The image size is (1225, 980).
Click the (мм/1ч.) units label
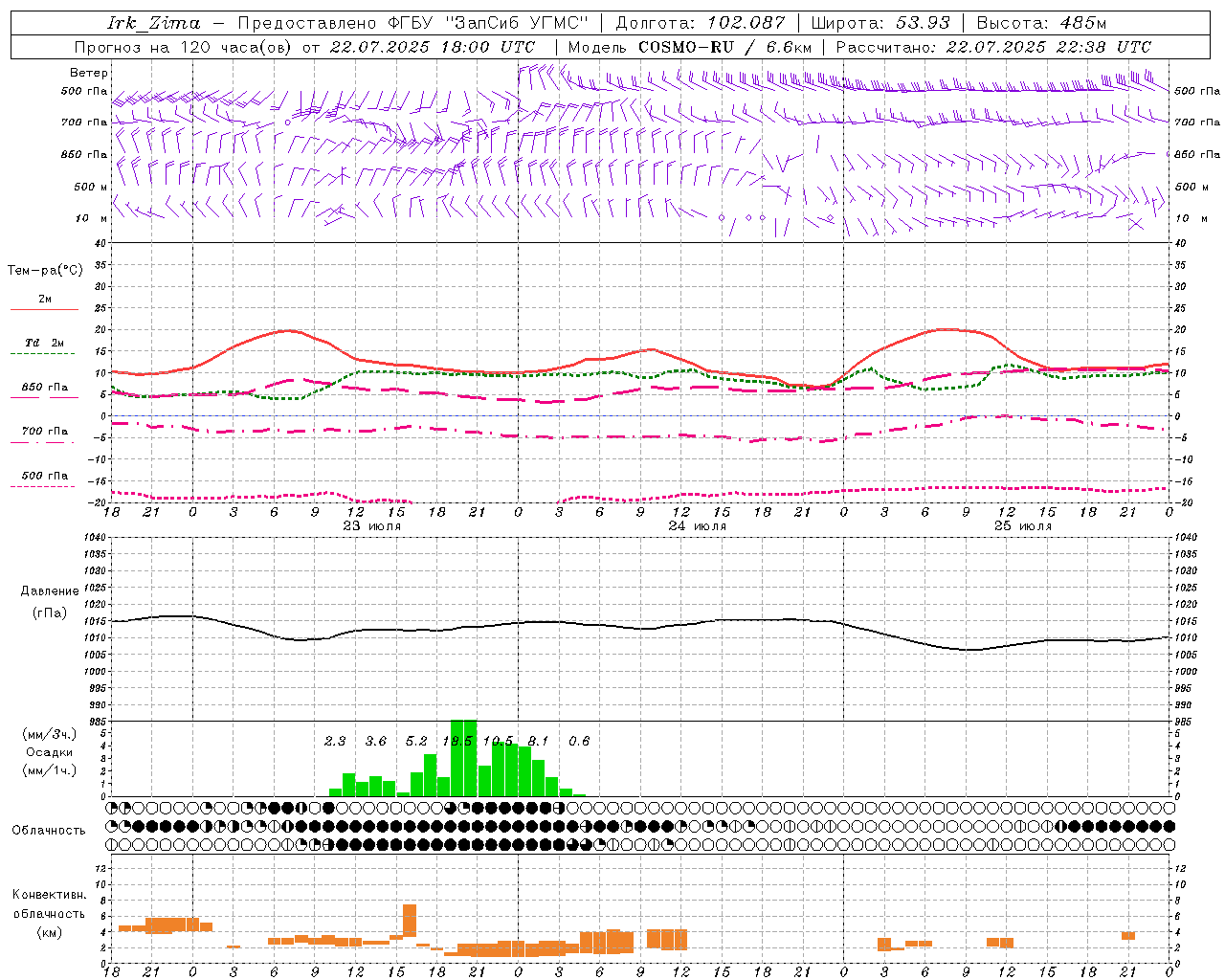coord(50,770)
